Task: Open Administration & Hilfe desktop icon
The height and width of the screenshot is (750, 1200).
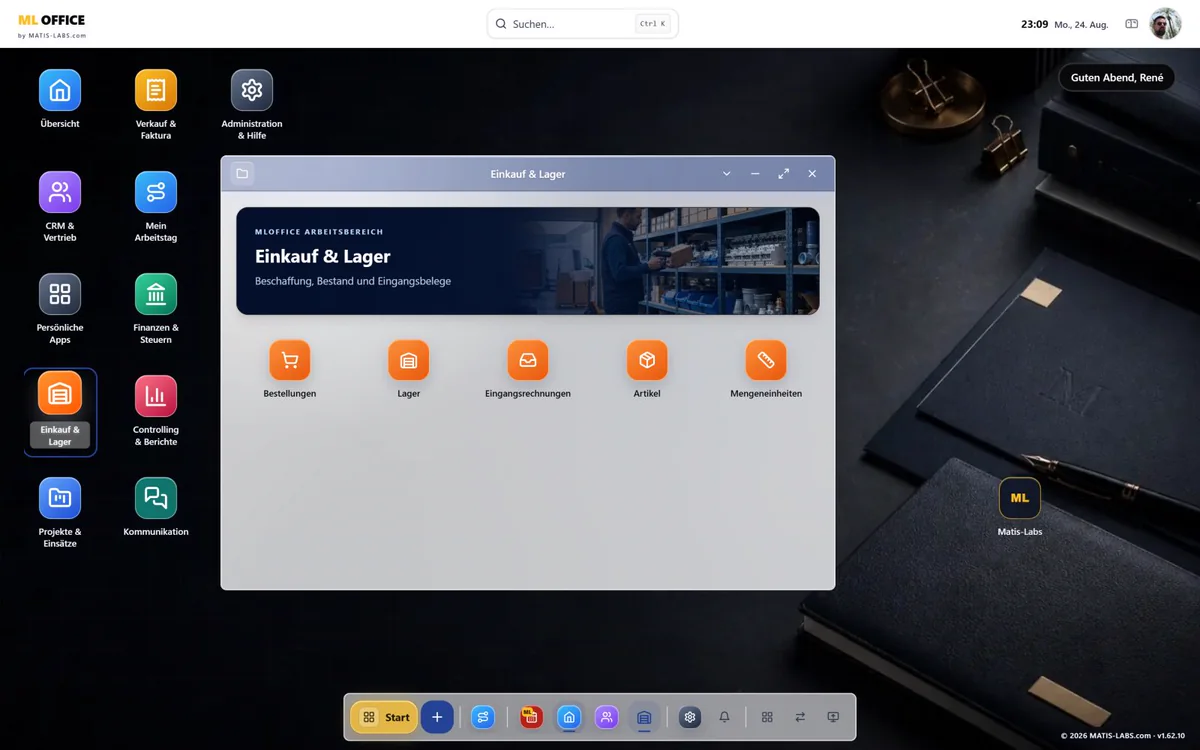Action: pos(252,104)
